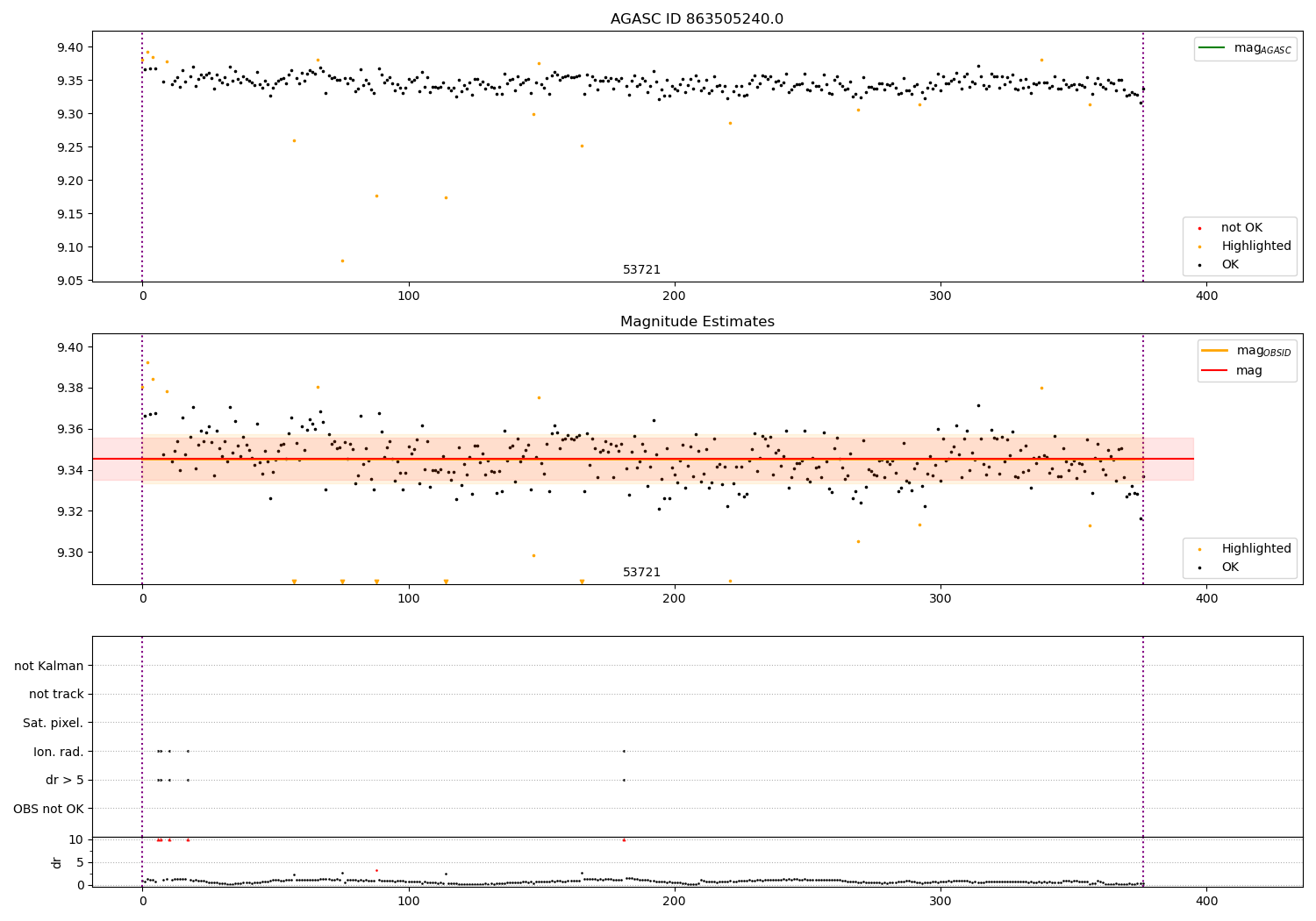This screenshot has width=1316, height=921.
Task: Click the red horizontal mag line in middle plot
Action: [642, 459]
